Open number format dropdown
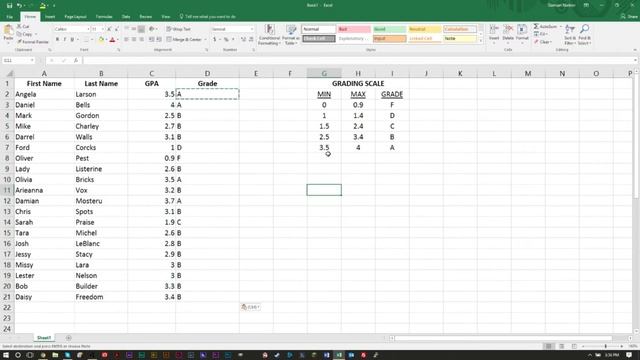The height and width of the screenshot is (360, 640). coord(251,29)
